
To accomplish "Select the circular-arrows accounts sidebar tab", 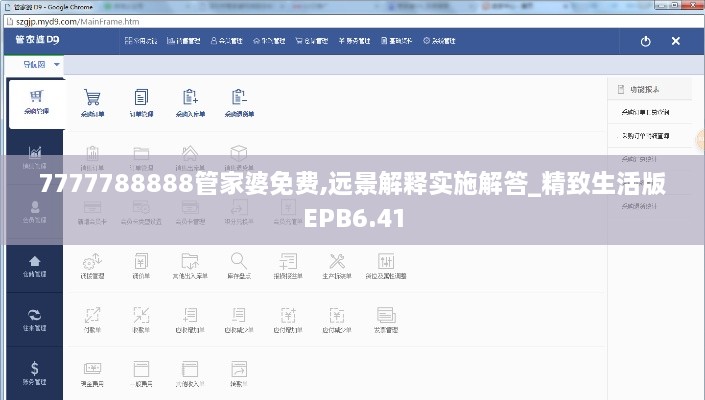I will tap(35, 320).
